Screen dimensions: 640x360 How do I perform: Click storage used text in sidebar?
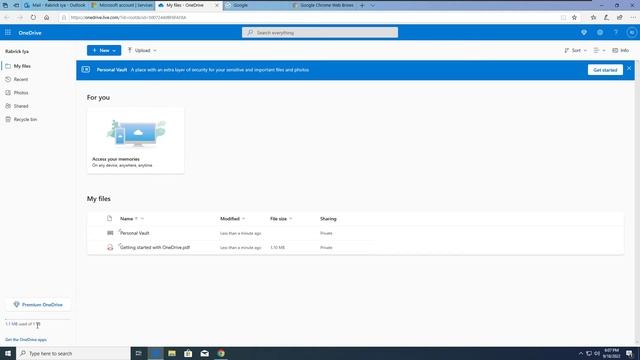pyautogui.click(x=22, y=324)
